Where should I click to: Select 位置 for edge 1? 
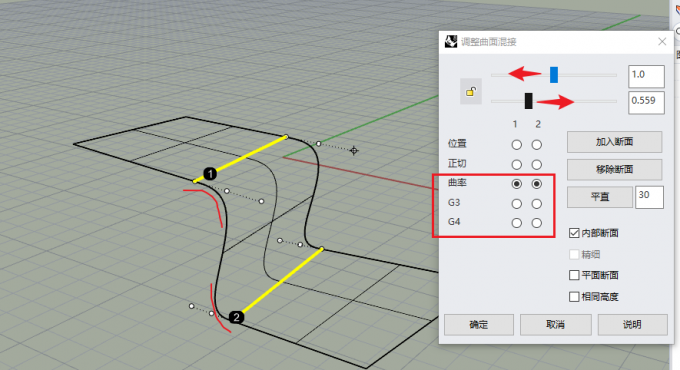[517, 144]
